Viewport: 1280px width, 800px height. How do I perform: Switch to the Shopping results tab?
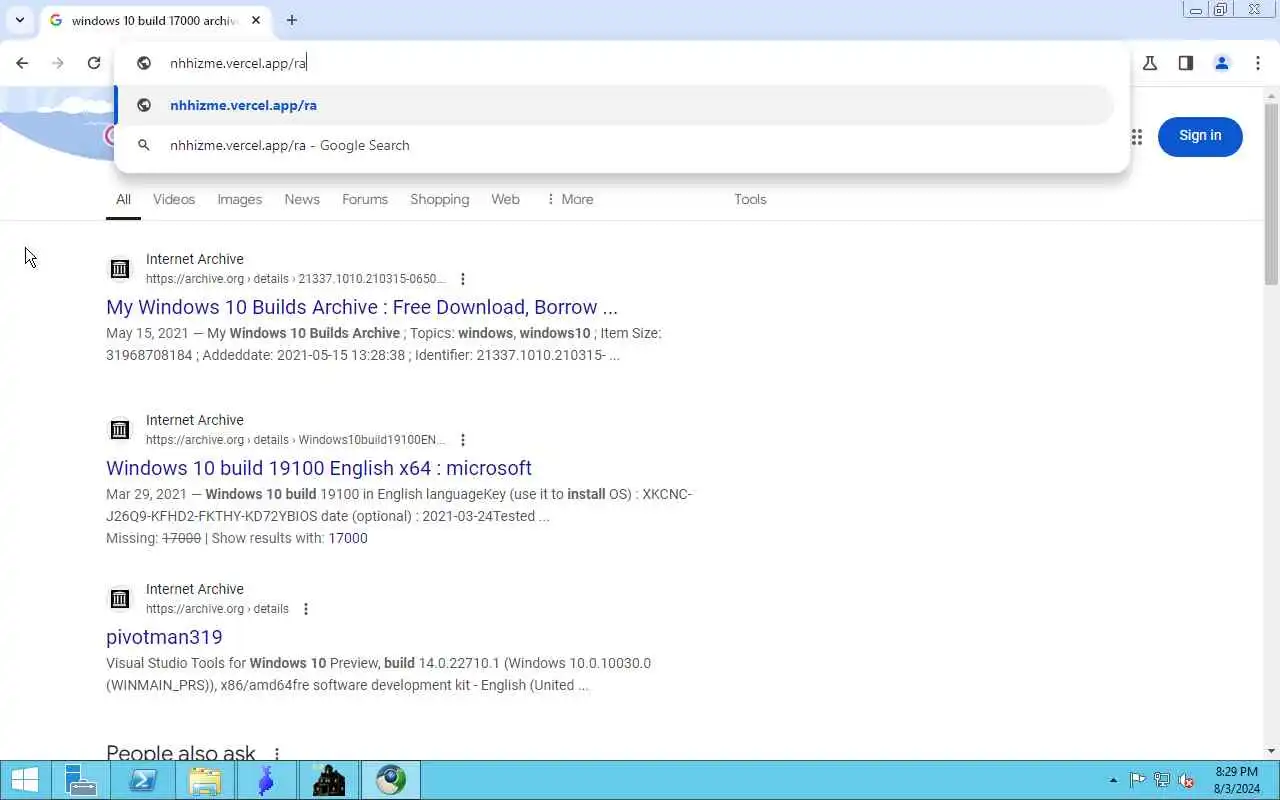(x=440, y=199)
